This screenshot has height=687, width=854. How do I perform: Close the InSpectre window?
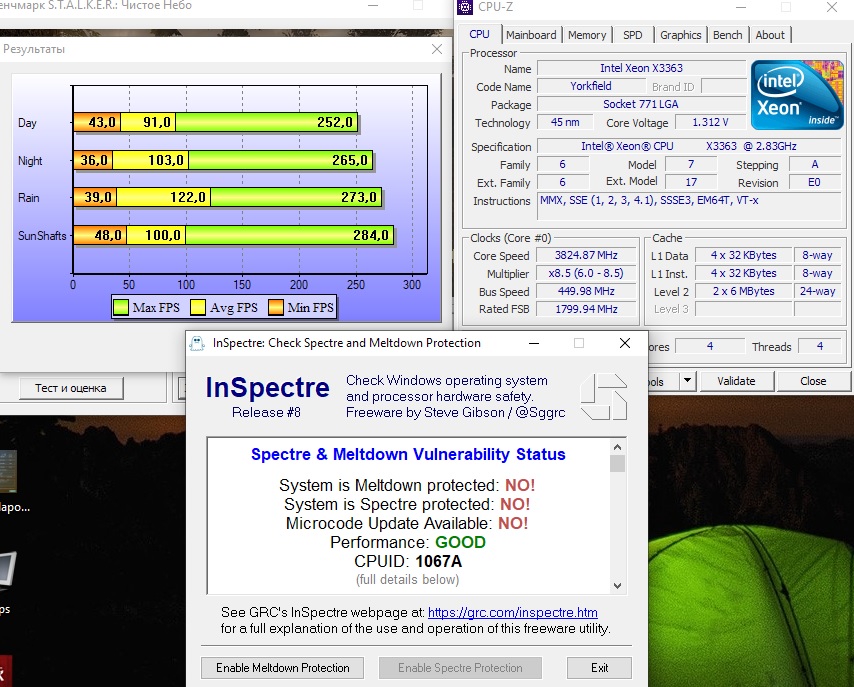pos(625,343)
